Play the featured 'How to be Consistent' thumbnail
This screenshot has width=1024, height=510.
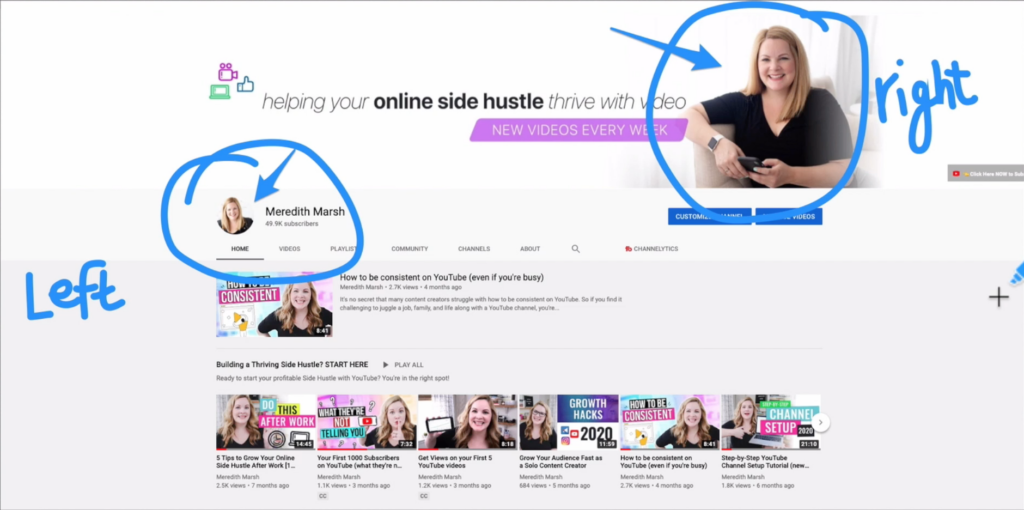pyautogui.click(x=274, y=304)
